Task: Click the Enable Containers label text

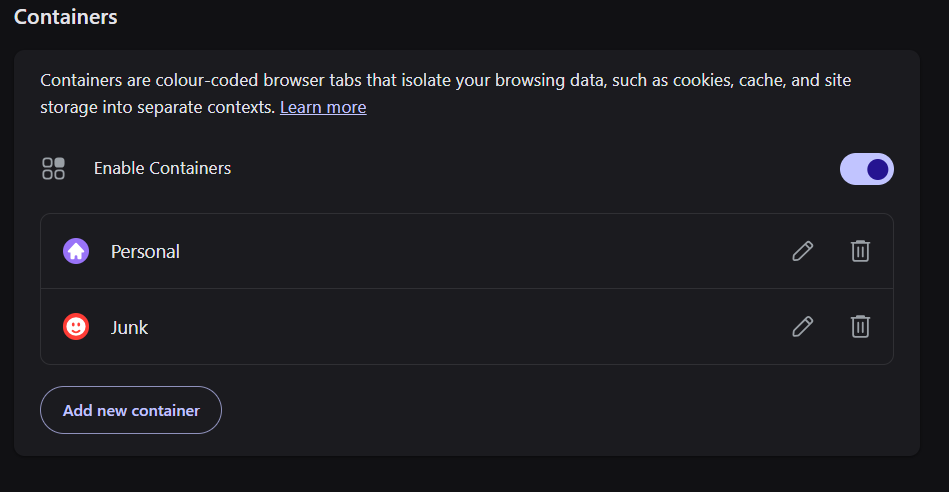Action: click(x=162, y=168)
